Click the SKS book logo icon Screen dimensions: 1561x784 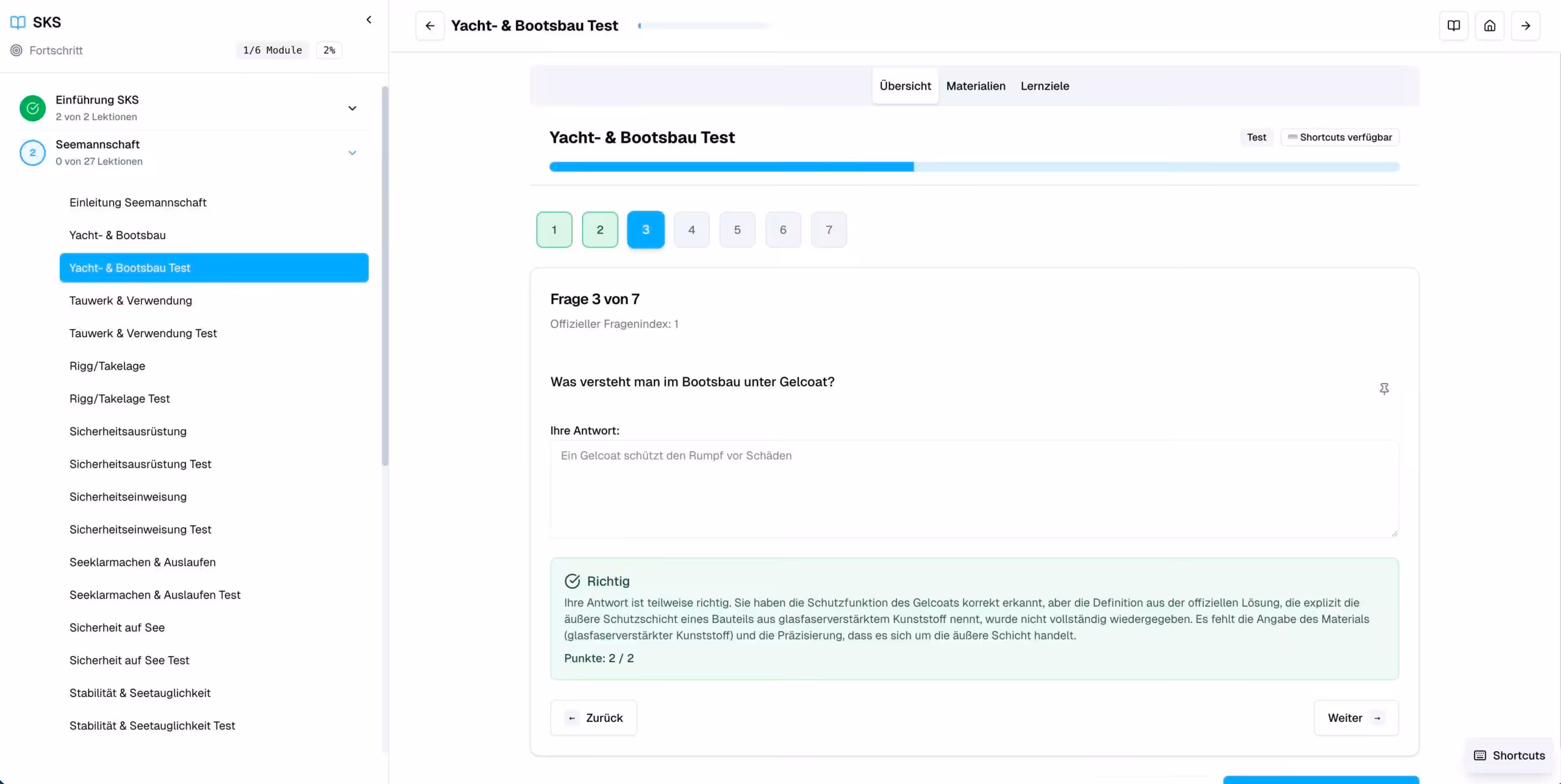click(18, 23)
